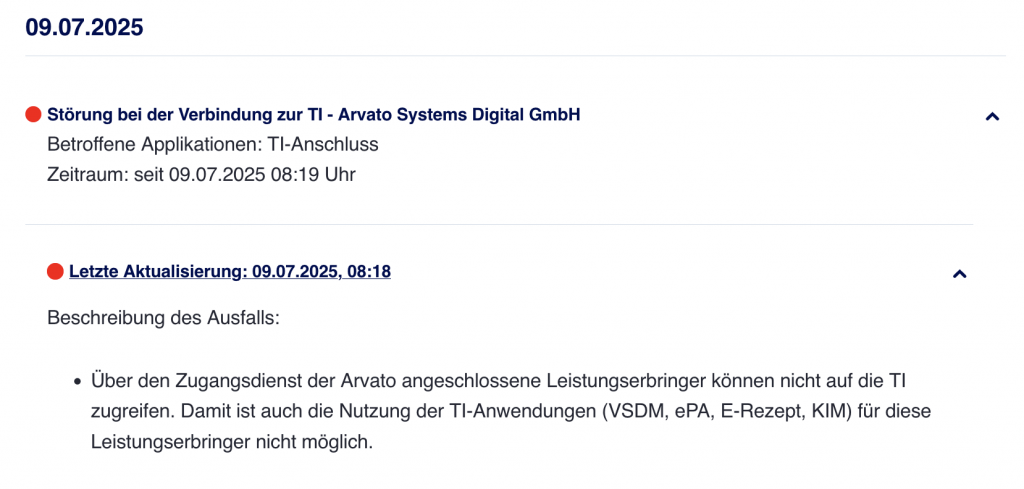Click the bullet point marker before Über
The height and width of the screenshot is (489, 1024).
pyautogui.click(x=76, y=381)
